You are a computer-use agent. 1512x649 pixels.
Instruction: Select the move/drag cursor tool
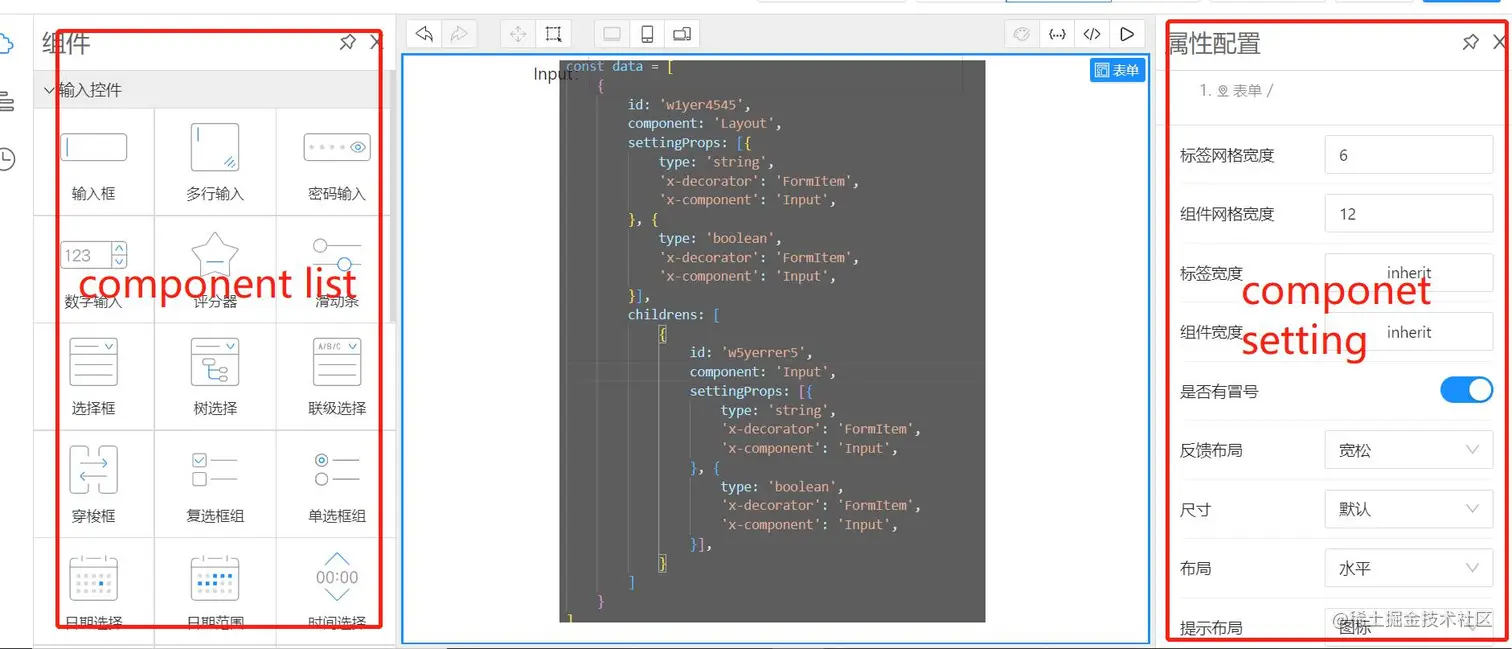(x=518, y=34)
